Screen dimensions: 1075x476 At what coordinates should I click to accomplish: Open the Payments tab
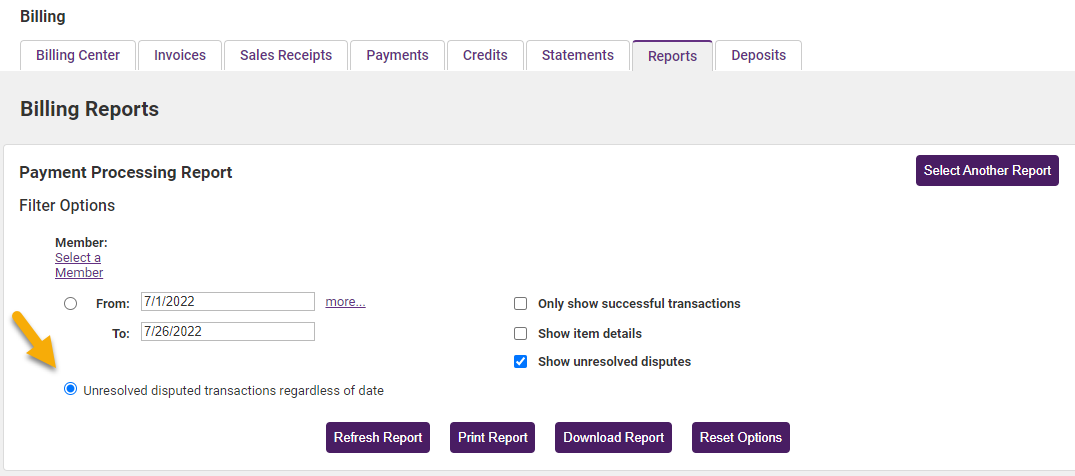click(x=397, y=56)
